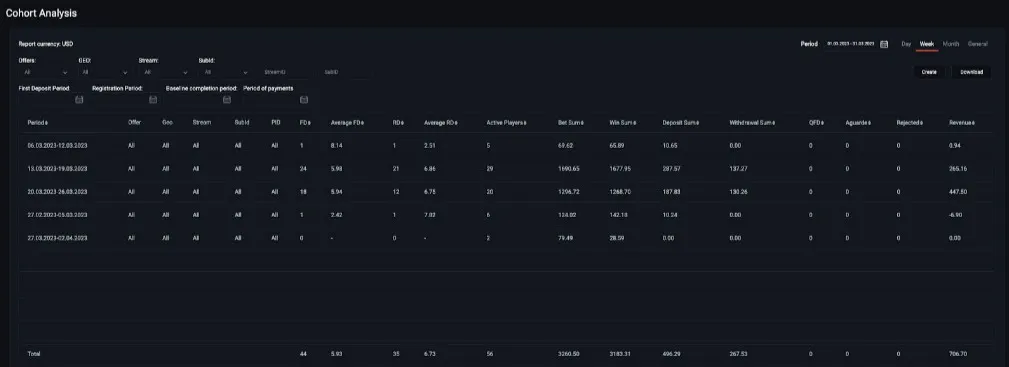This screenshot has width=1009, height=367.
Task: Sort by Active Players column header
Action: [x=506, y=122]
